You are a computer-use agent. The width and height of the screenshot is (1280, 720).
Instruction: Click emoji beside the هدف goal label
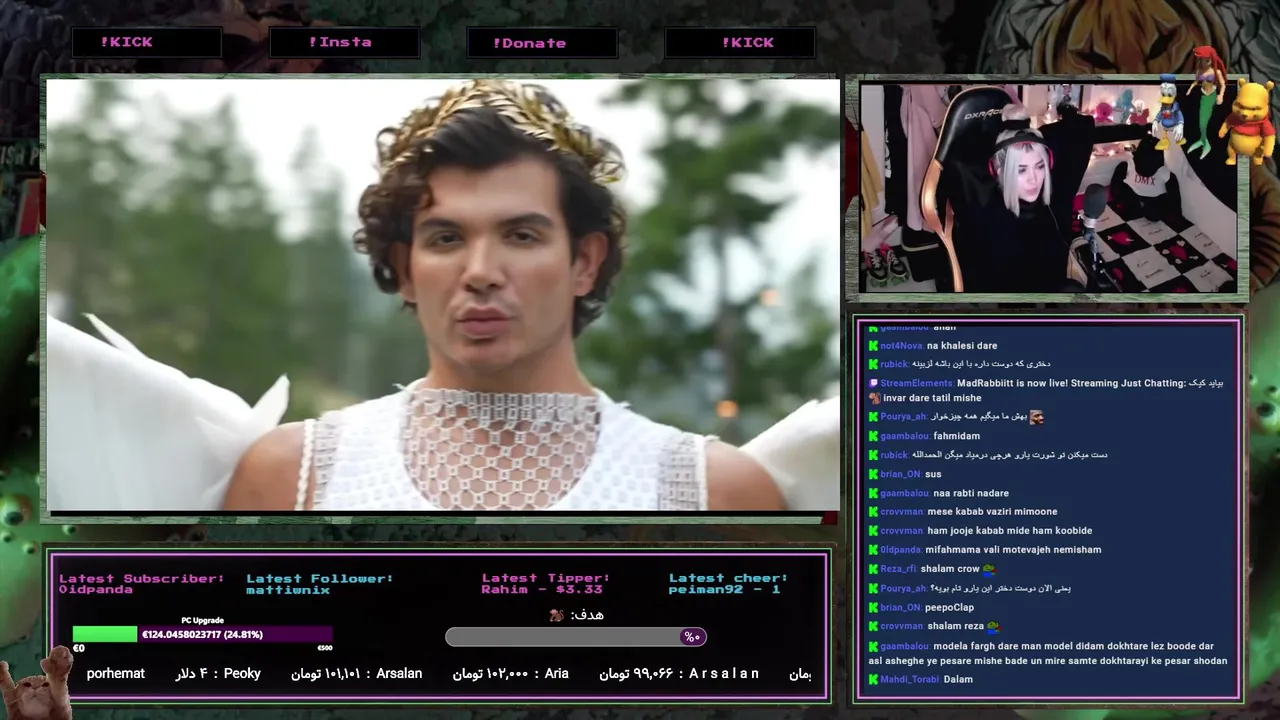(557, 615)
